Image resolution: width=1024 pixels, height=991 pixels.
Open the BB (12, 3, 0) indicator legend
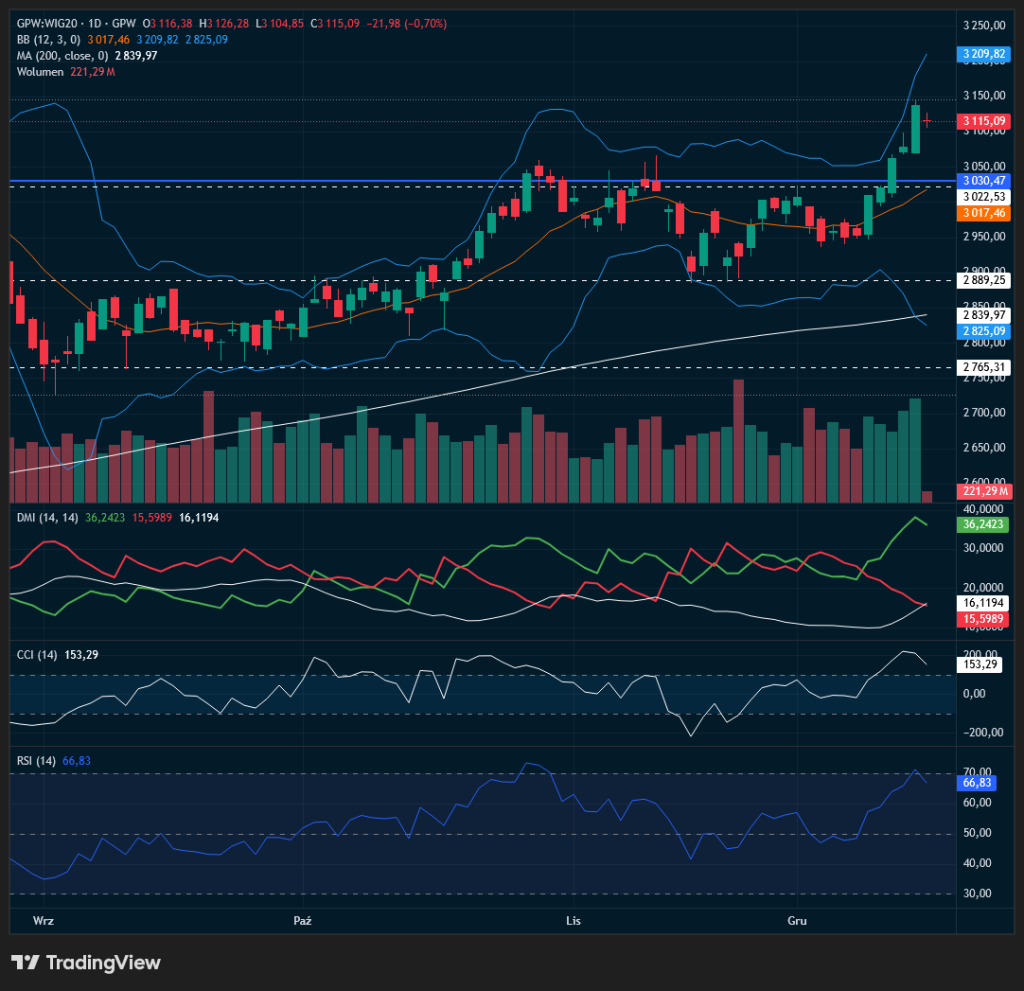(x=50, y=39)
